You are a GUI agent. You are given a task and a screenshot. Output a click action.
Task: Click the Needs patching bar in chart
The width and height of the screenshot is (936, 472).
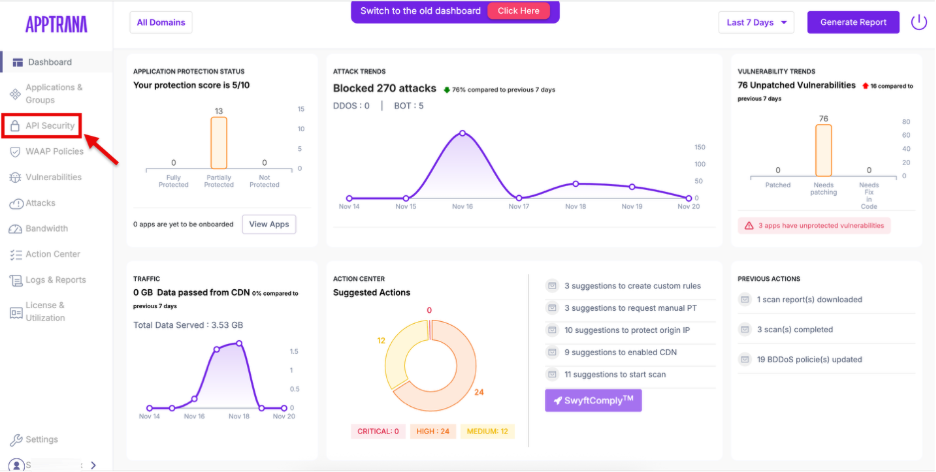(x=823, y=151)
